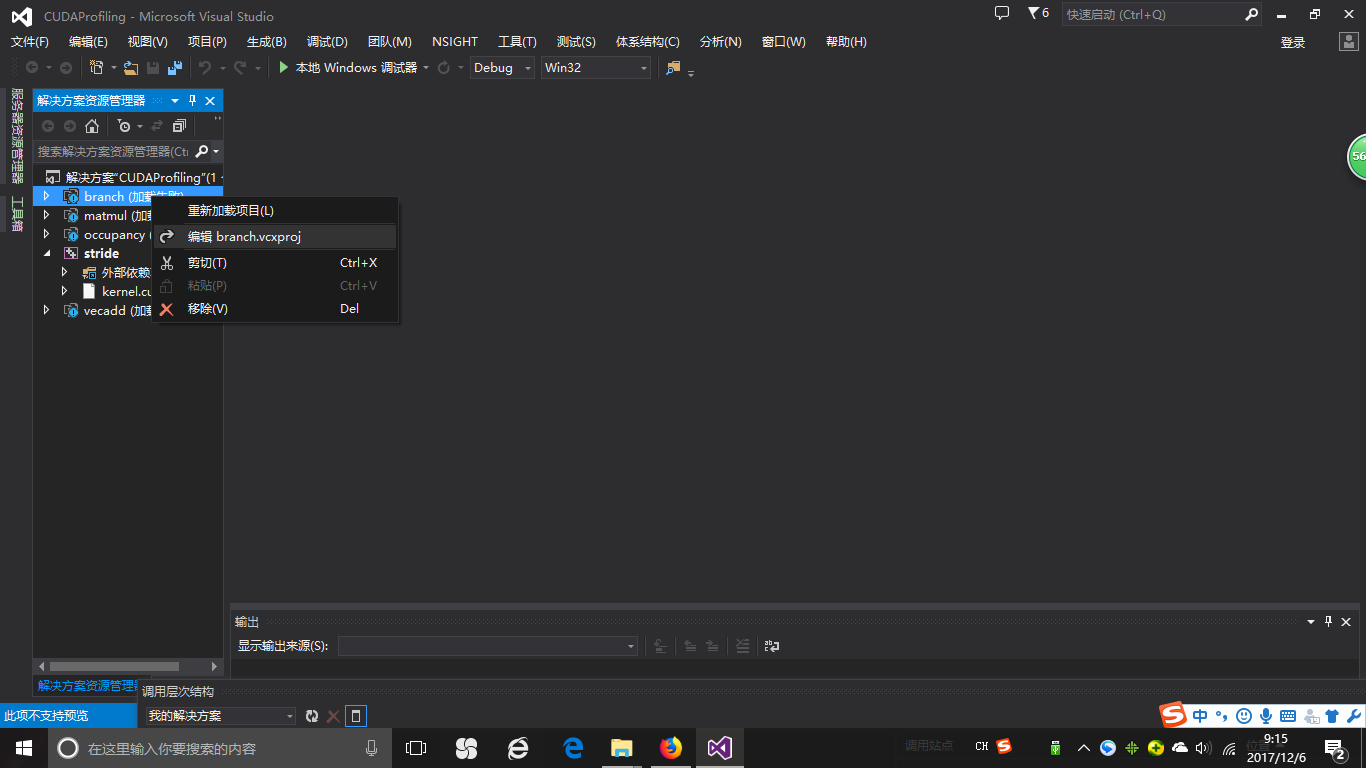Viewport: 1366px width, 768px height.
Task: Click the Solution Explorer search field
Action: (113, 151)
